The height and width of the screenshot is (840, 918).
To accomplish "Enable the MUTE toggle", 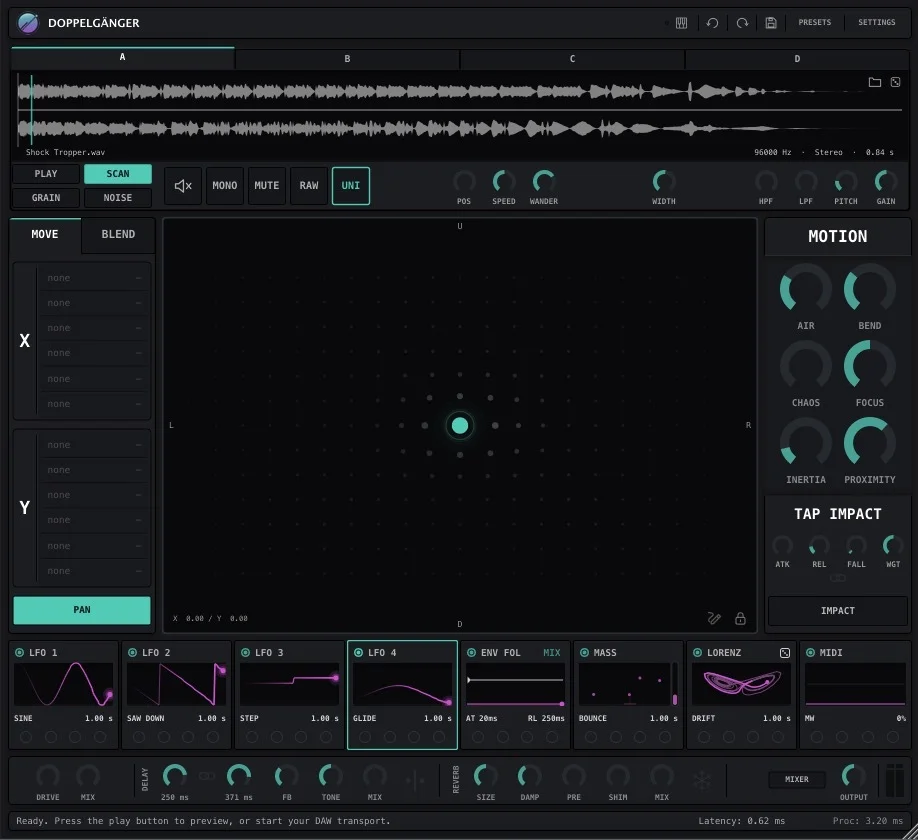I will pos(267,186).
